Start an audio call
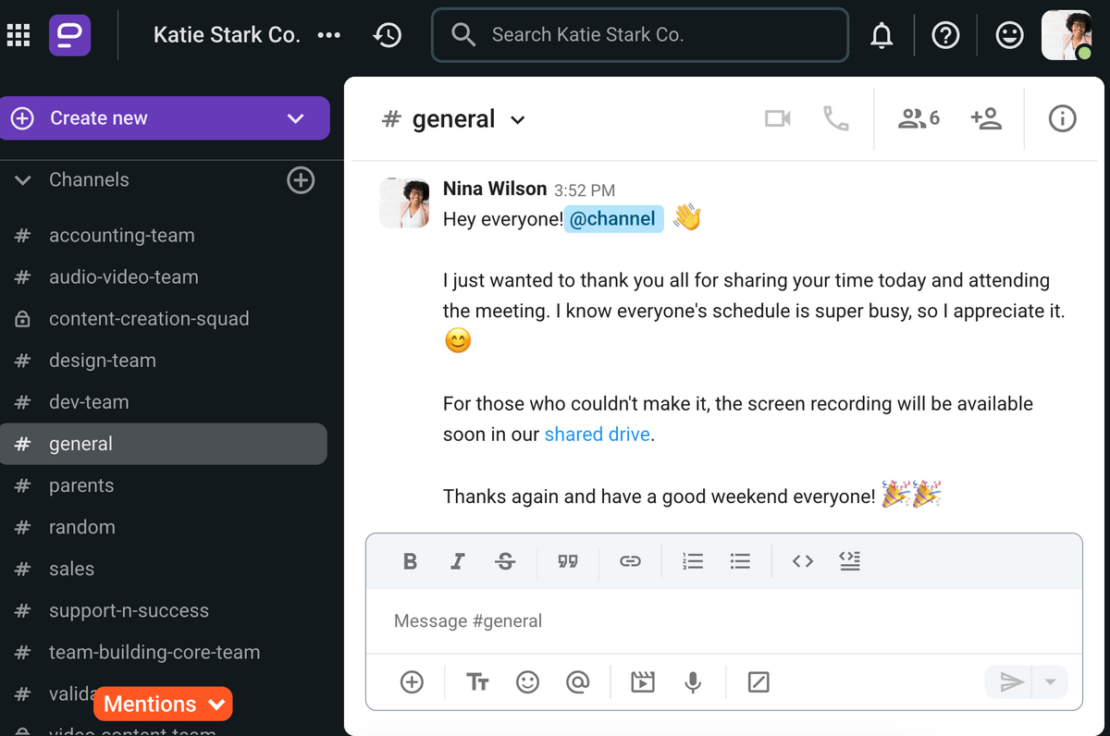 pos(835,119)
